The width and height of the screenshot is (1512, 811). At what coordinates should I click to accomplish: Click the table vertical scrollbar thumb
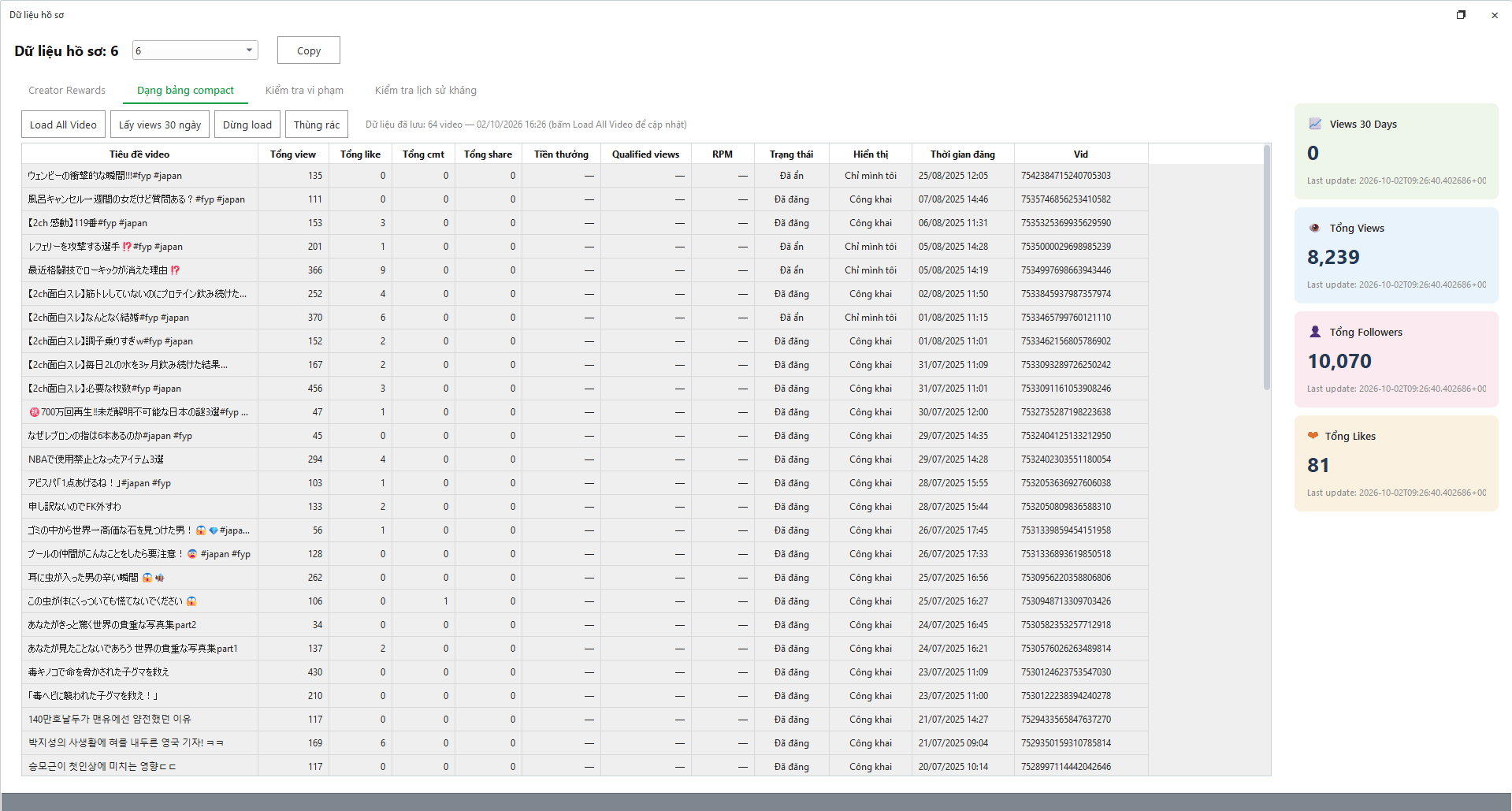[1267, 267]
